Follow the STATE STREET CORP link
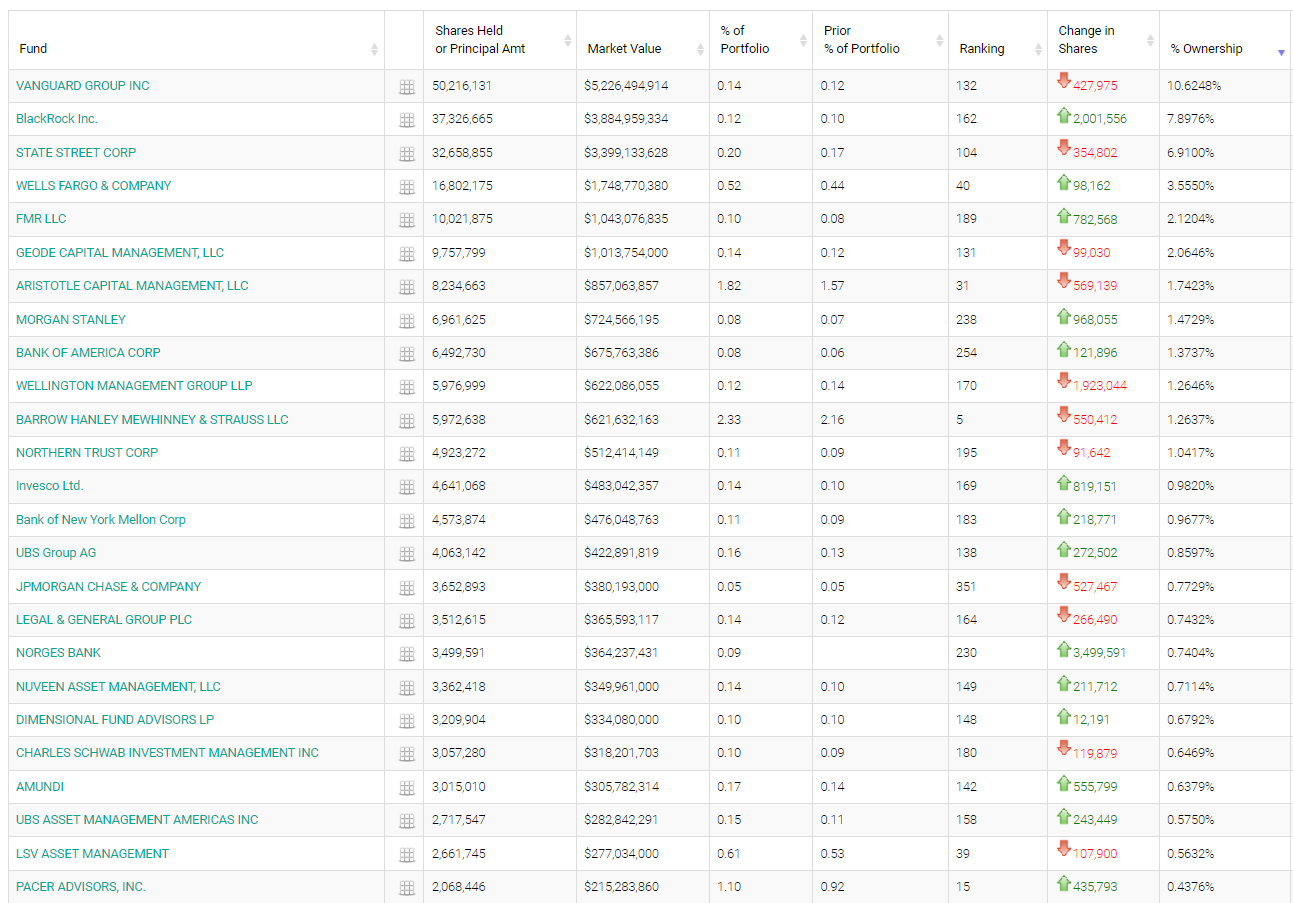Viewport: 1293px width, 903px height. click(x=76, y=153)
